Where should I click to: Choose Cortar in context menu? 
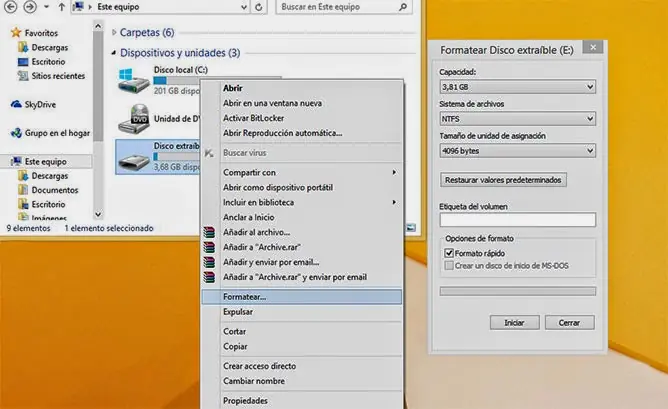pos(302,331)
